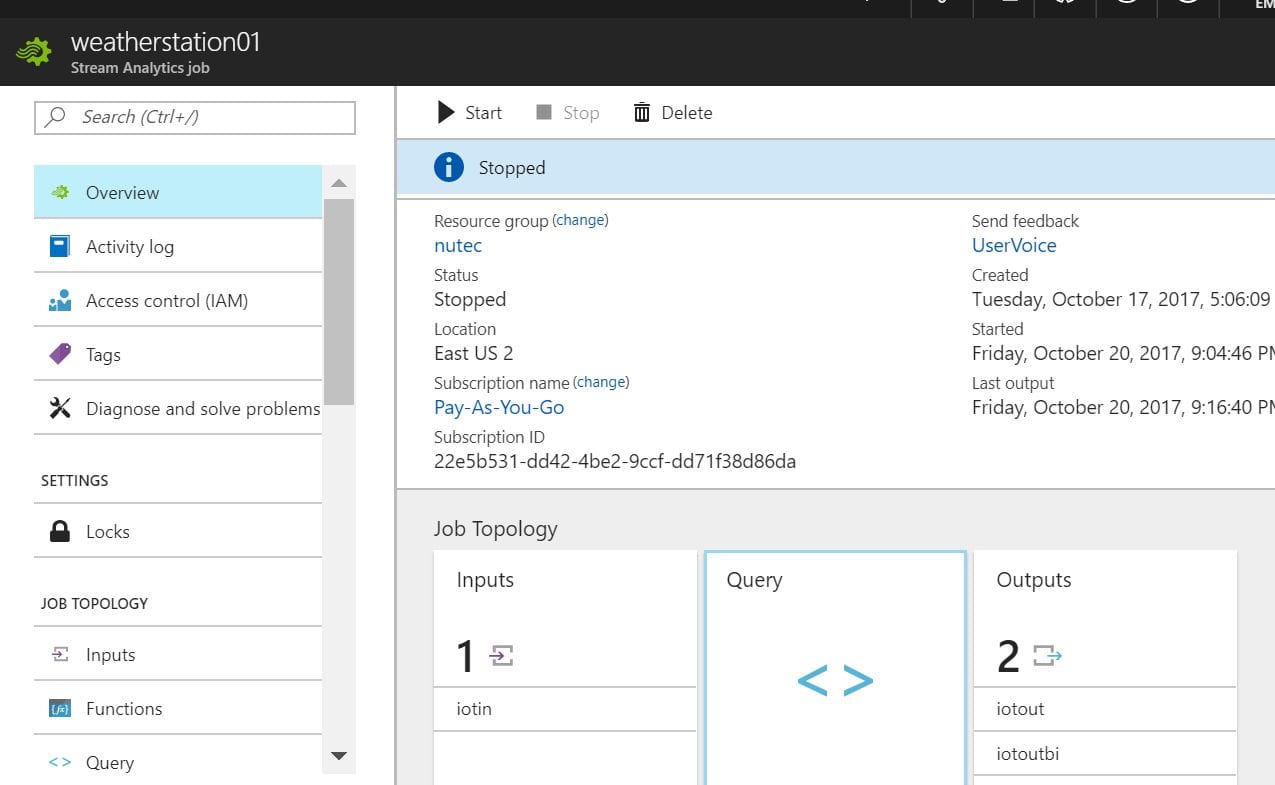Click the Last output time ending 9:16:40 PM
The width and height of the screenshot is (1275, 785).
(x=1123, y=407)
